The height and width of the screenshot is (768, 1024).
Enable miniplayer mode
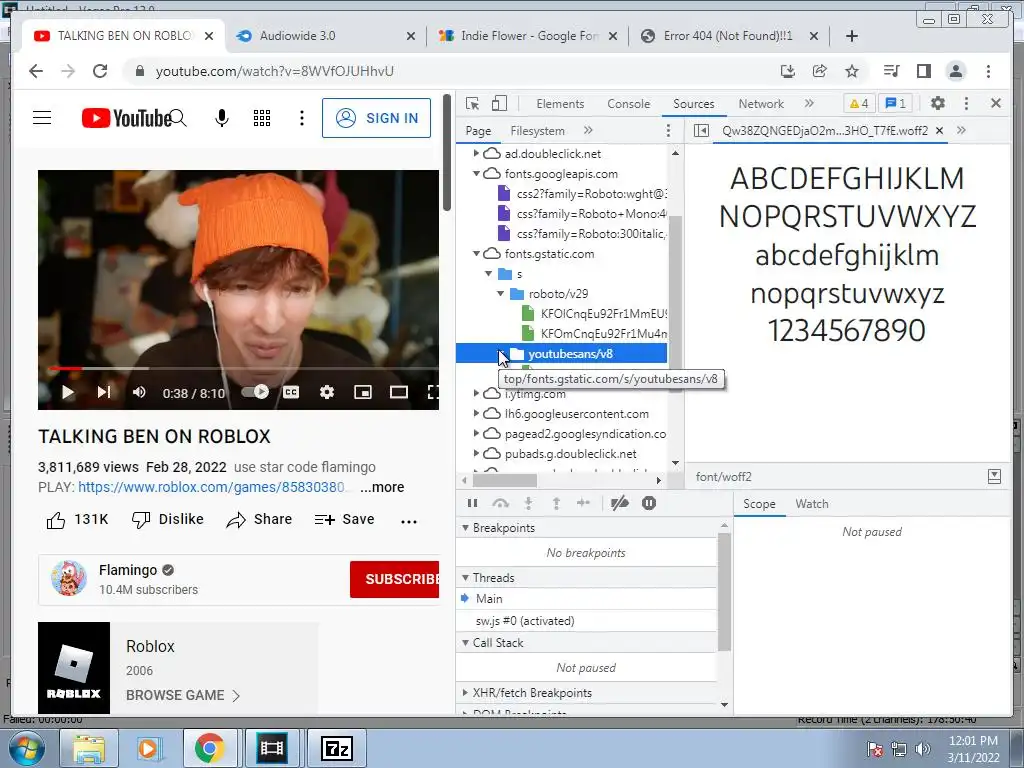point(363,392)
